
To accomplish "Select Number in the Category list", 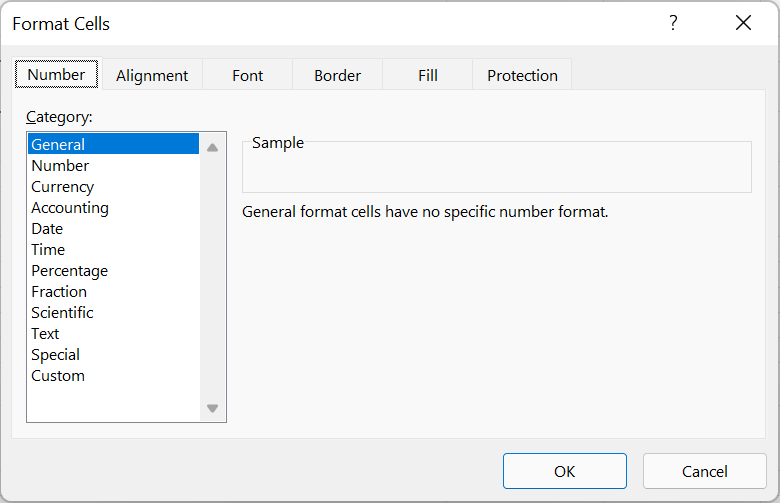I will coord(113,165).
